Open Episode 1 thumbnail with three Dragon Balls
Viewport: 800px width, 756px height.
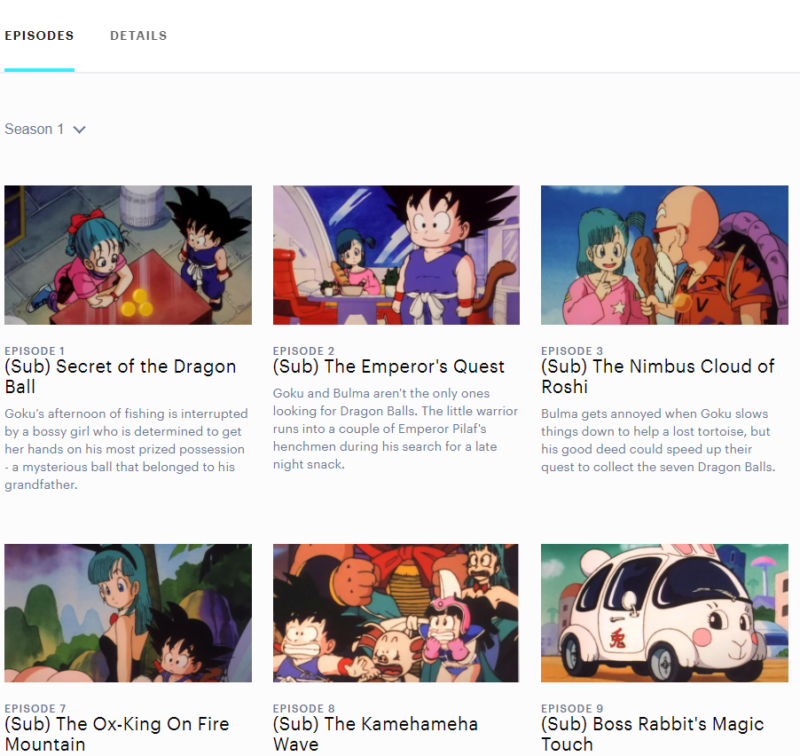(128, 255)
